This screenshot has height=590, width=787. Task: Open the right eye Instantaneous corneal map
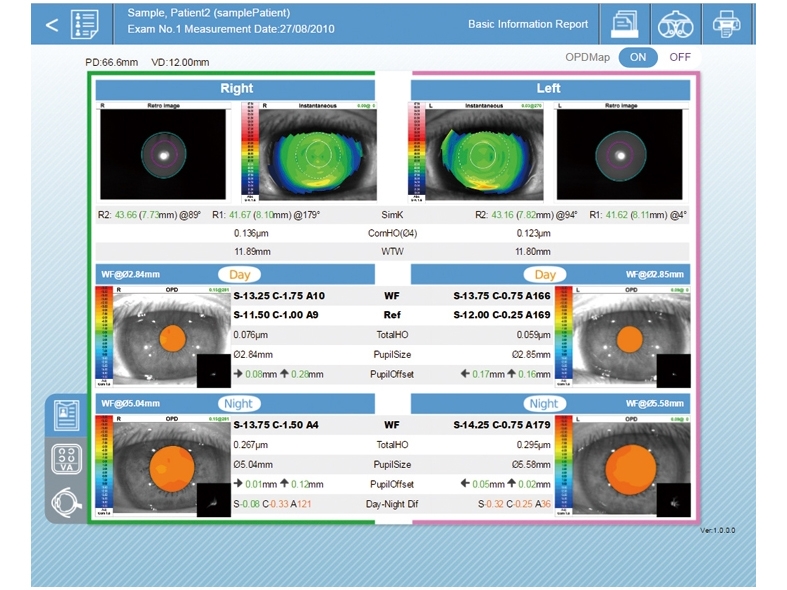[318, 153]
